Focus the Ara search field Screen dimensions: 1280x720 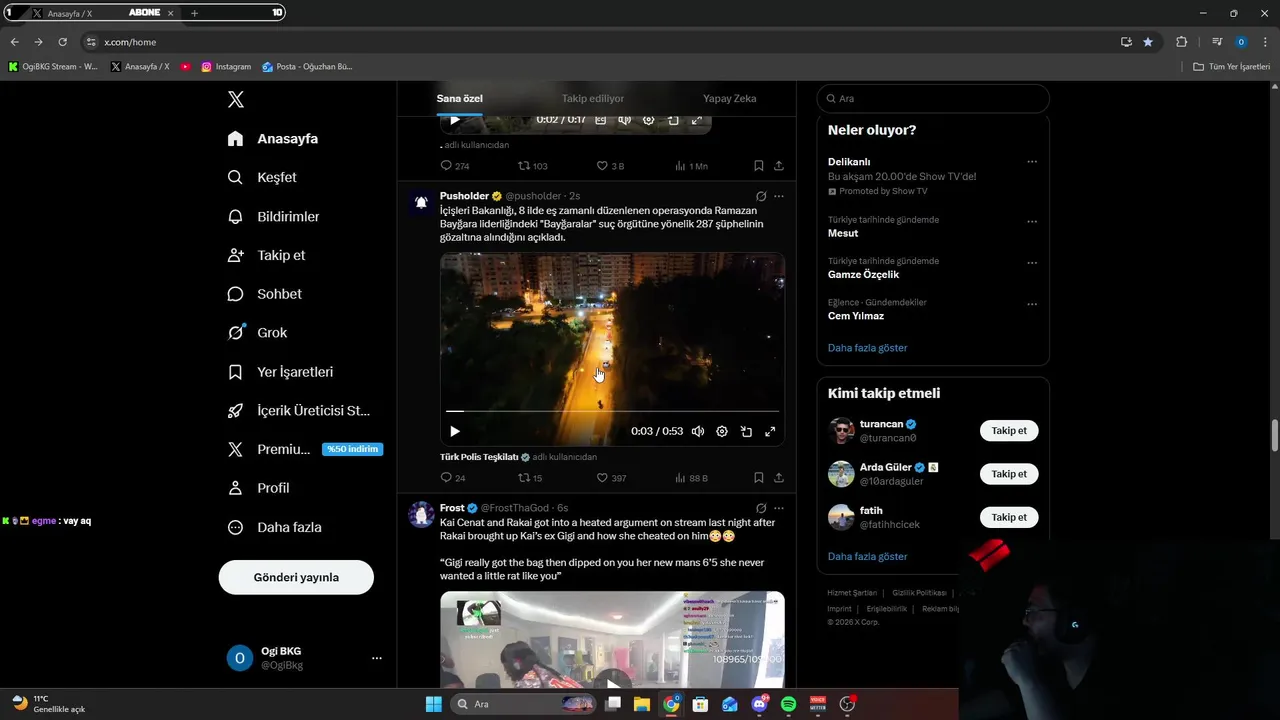point(933,98)
